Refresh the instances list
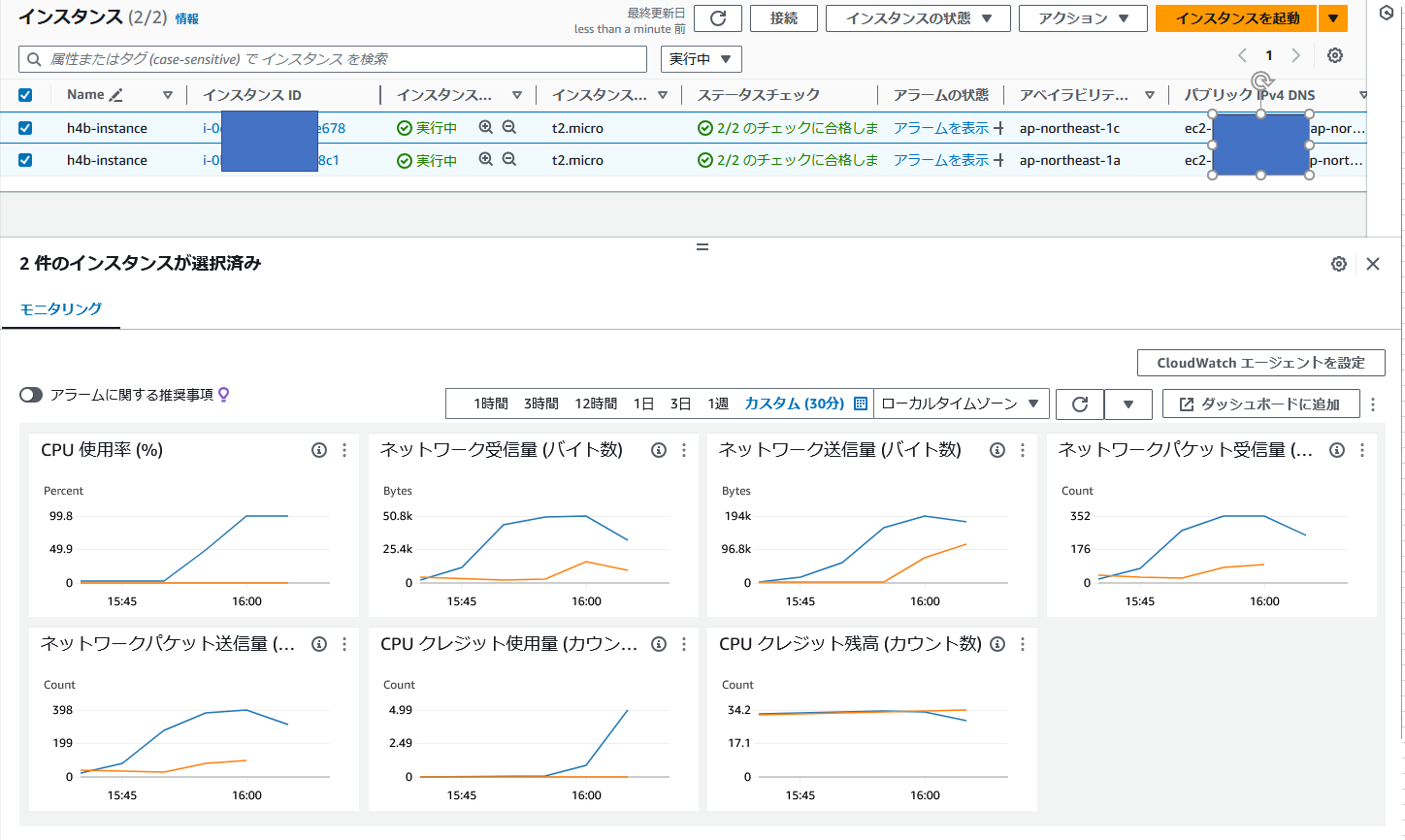 (718, 18)
